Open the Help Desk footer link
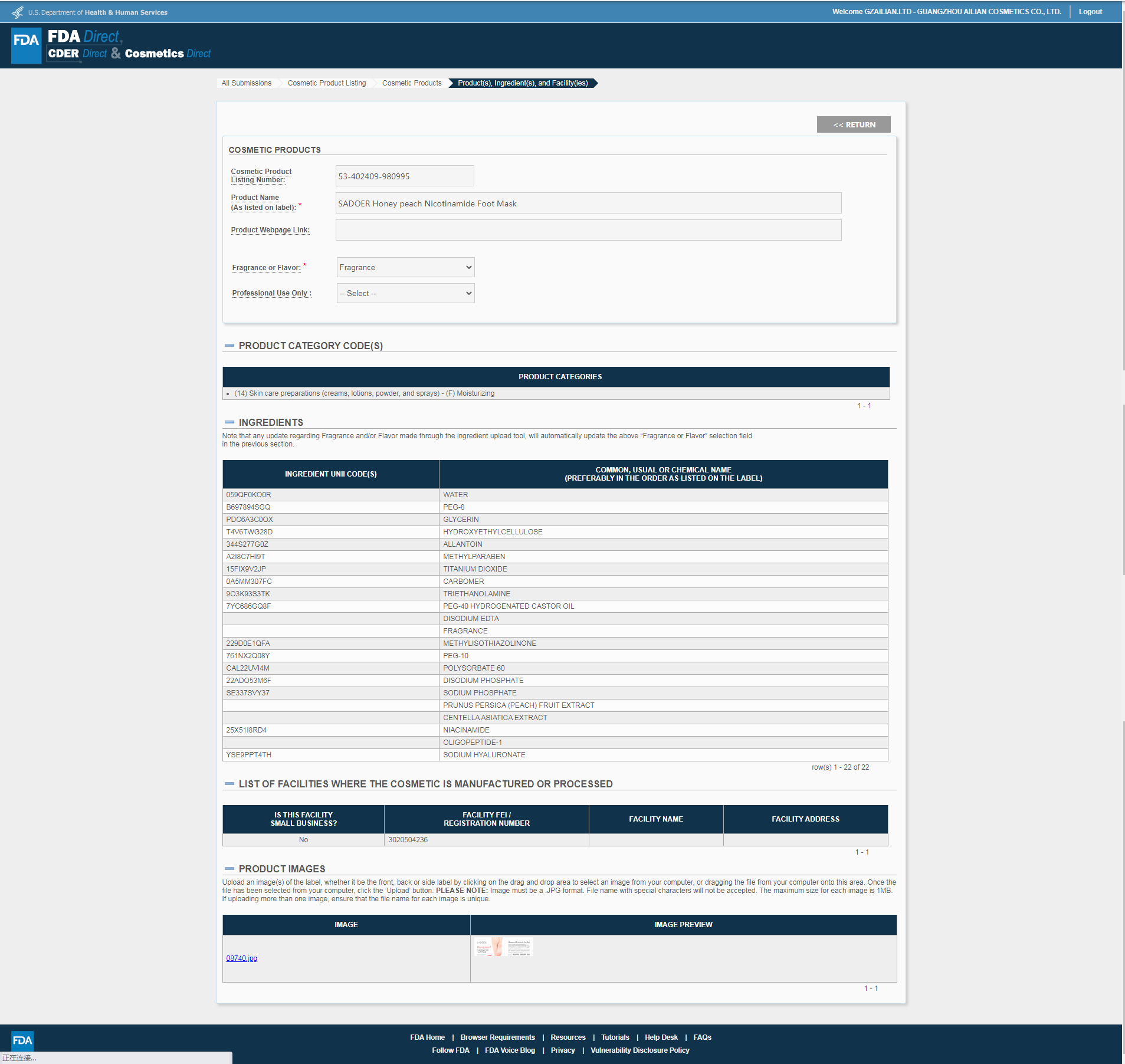Screen dimensions: 1125x1064 [661, 1037]
